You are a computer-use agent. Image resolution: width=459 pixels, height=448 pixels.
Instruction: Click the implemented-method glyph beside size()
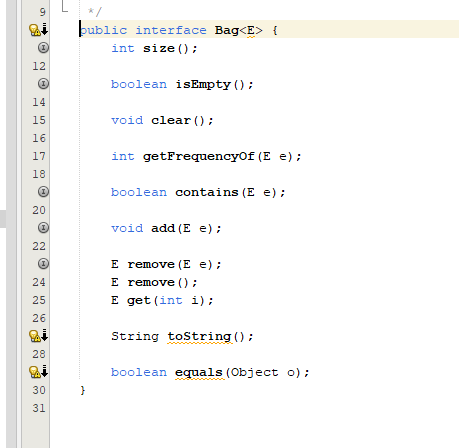coord(43,48)
